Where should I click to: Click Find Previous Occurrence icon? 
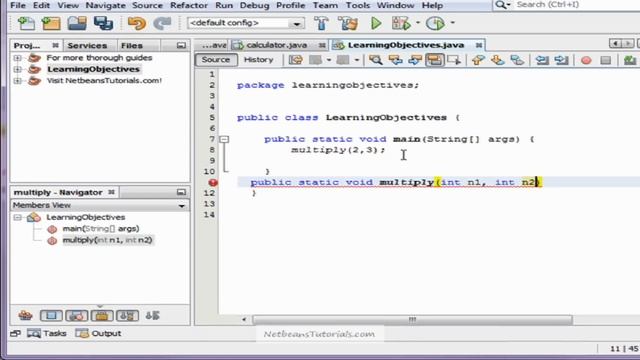395,60
